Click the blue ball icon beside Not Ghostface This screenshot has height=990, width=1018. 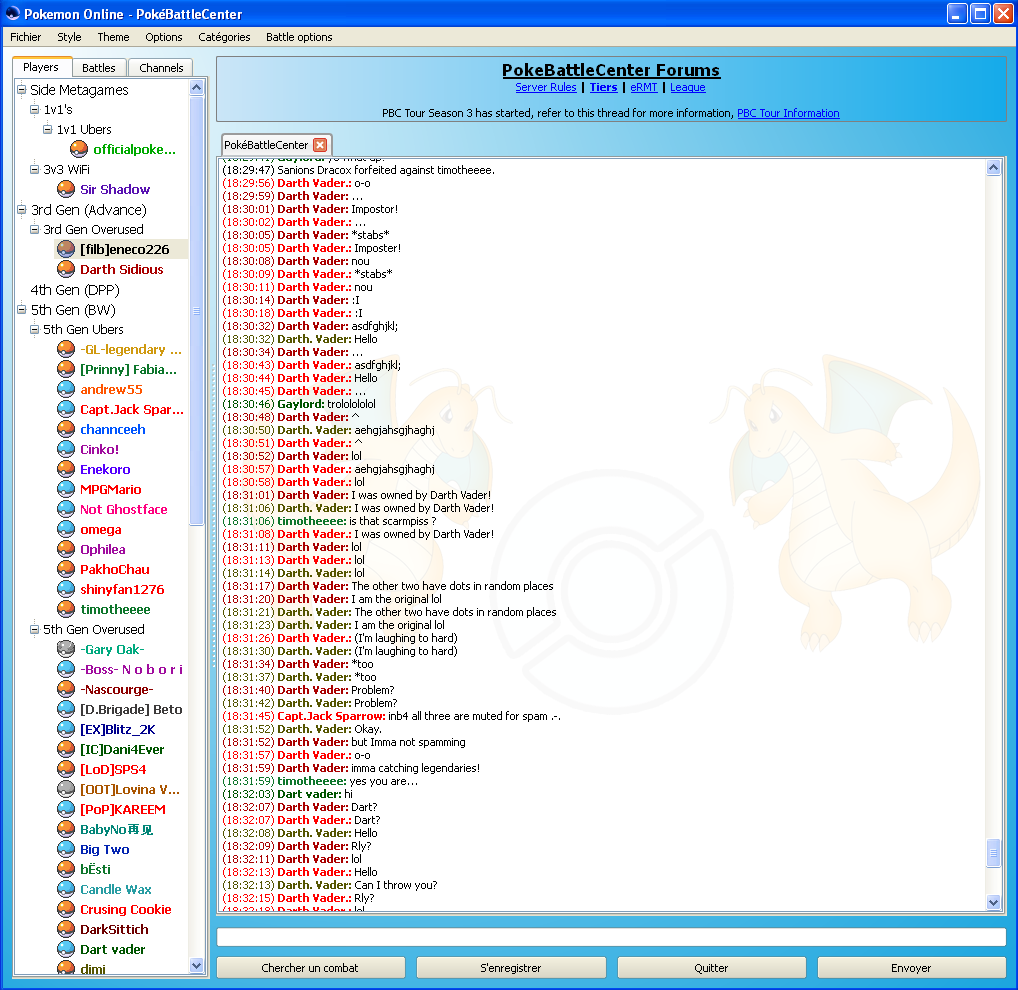66,510
